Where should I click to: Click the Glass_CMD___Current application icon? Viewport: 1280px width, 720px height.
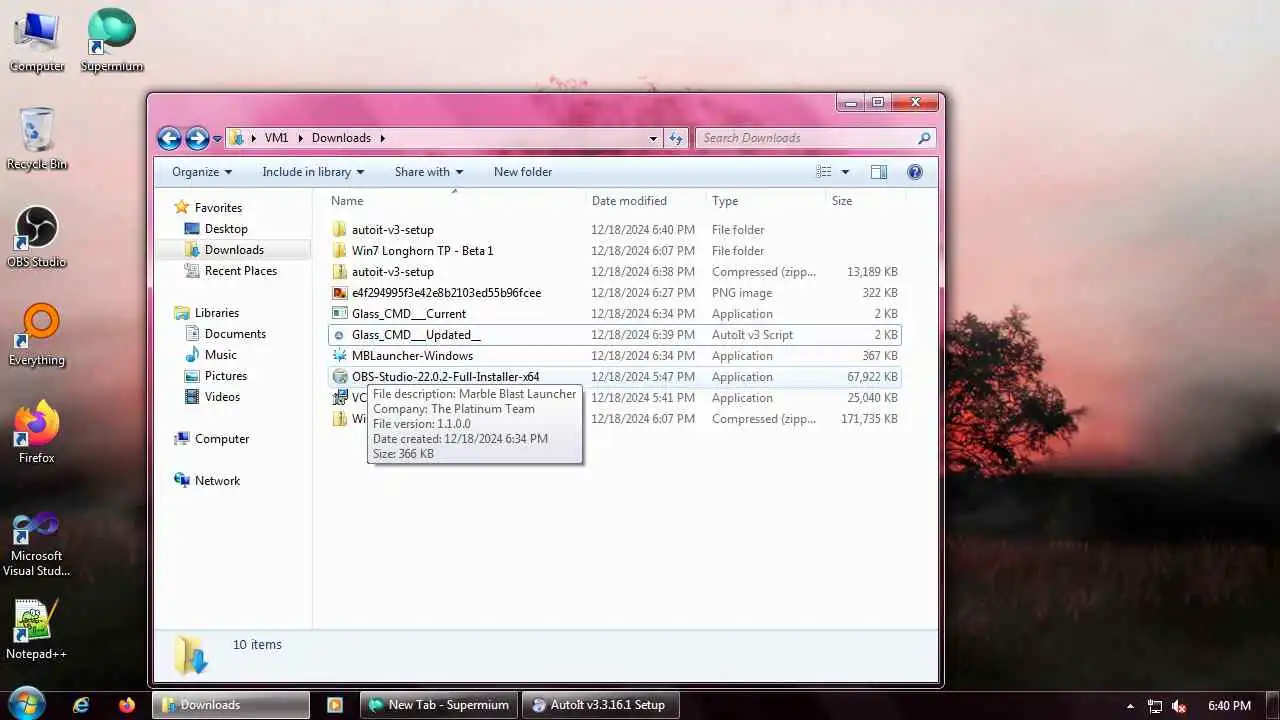click(340, 314)
